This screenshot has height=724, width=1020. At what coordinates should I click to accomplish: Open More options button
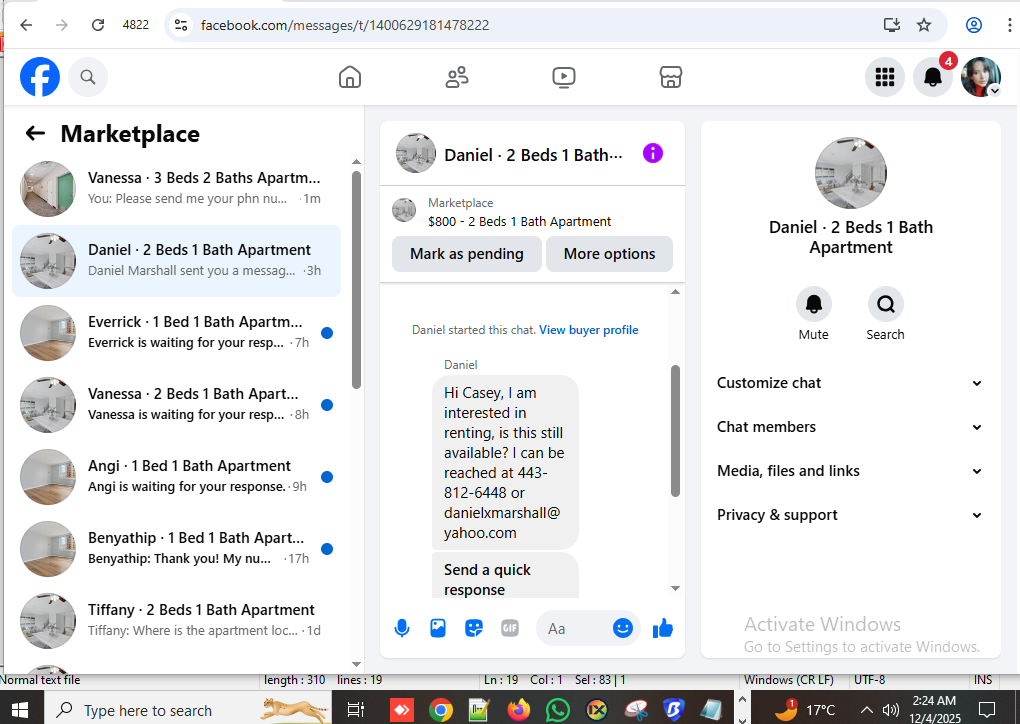click(x=610, y=254)
